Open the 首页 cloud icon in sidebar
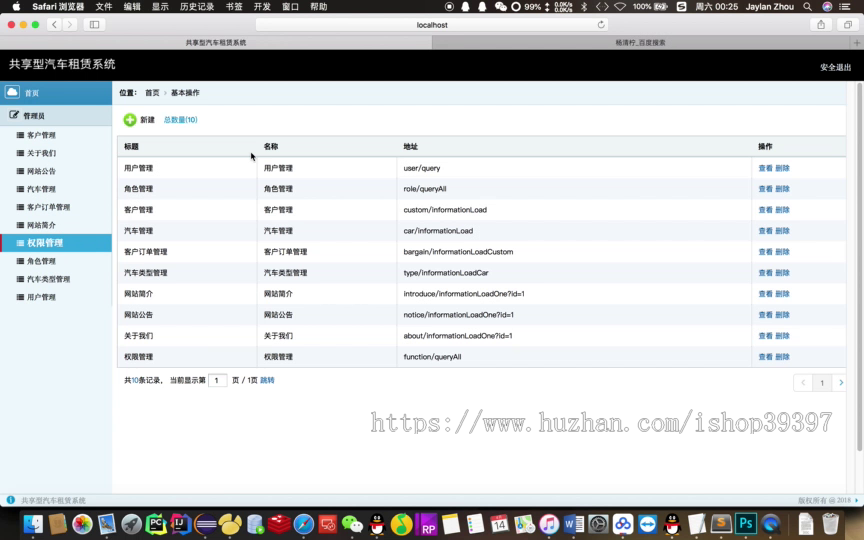The height and width of the screenshot is (540, 864). point(12,92)
